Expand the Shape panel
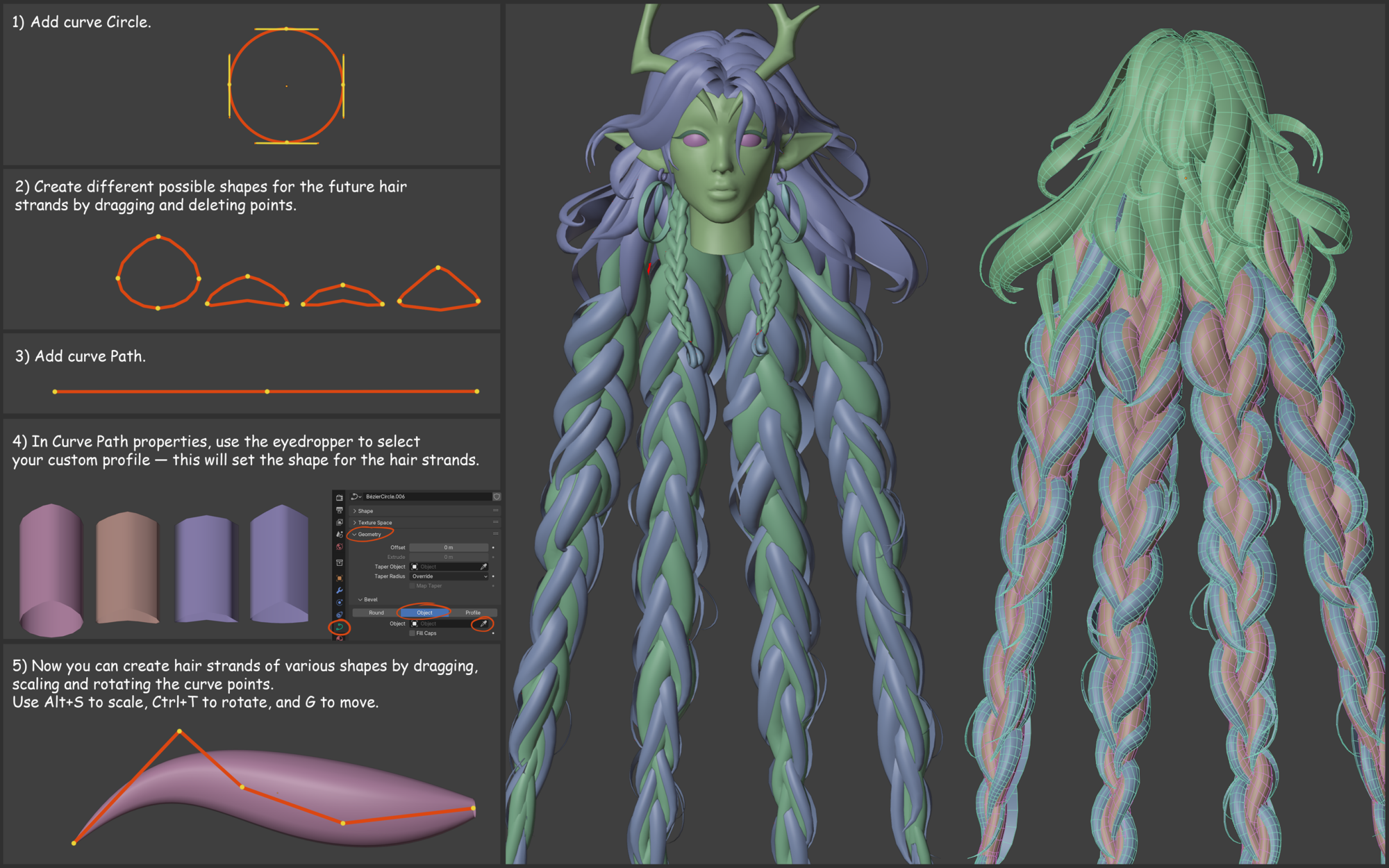Viewport: 1389px width, 868px height. (x=365, y=511)
